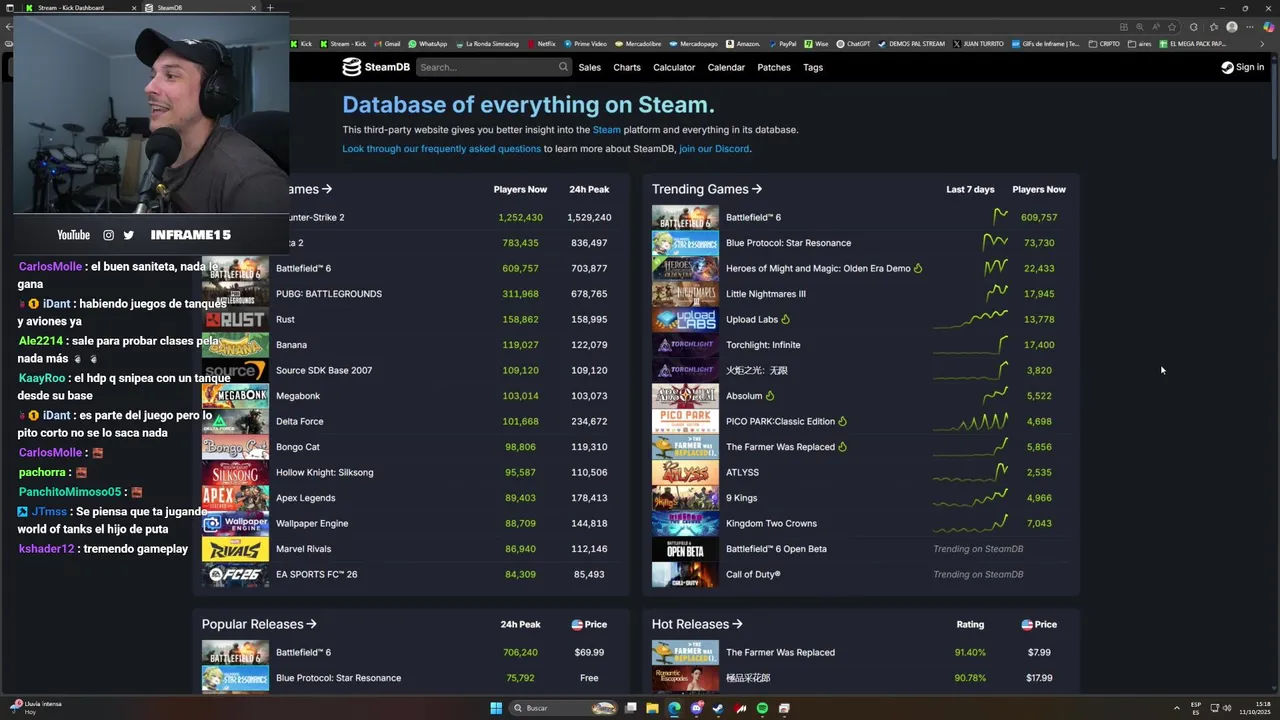Click the Marvel Rivals thumbnail icon
Image resolution: width=1280 pixels, height=720 pixels.
coord(235,549)
